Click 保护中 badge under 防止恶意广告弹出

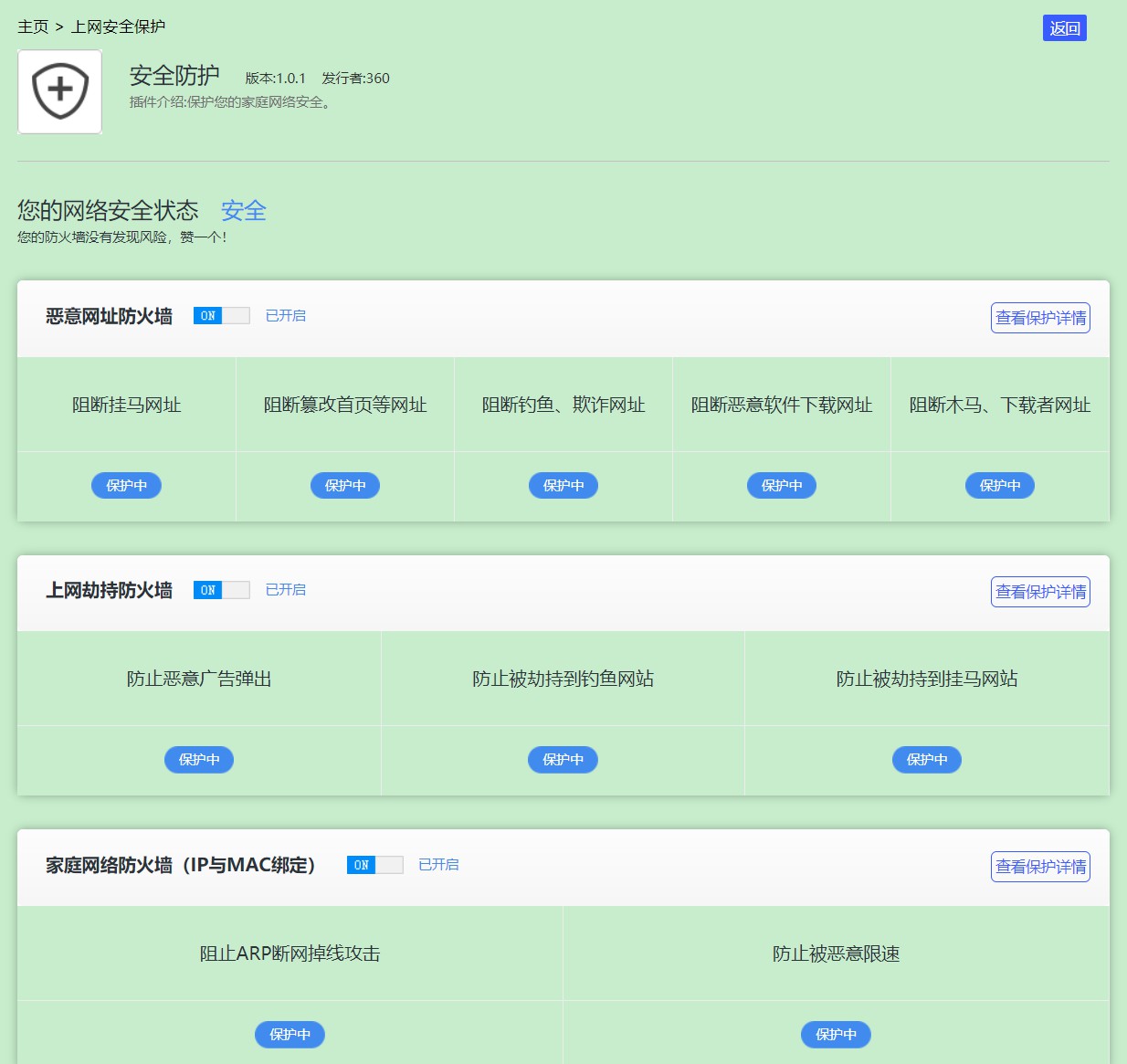199,760
